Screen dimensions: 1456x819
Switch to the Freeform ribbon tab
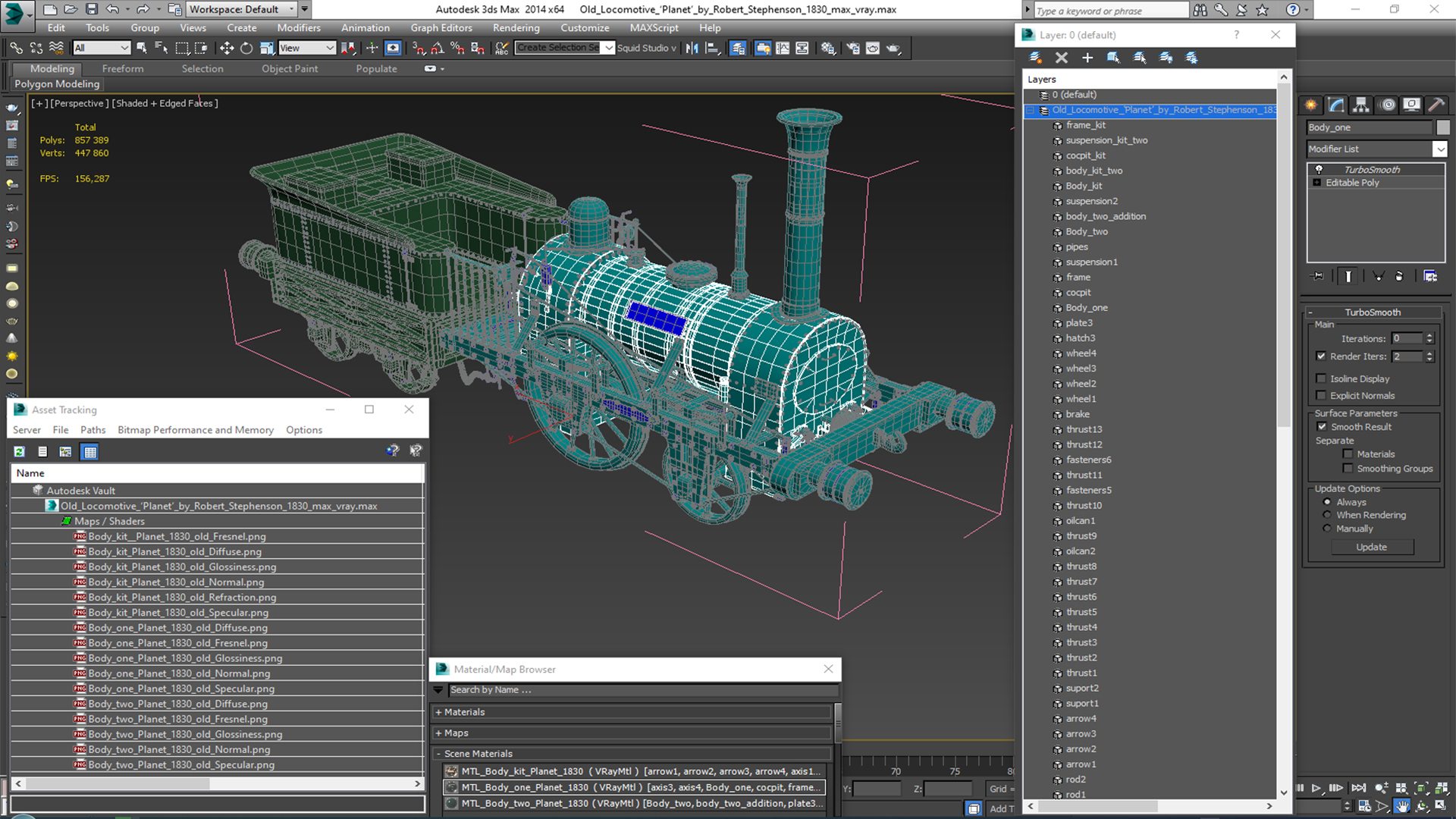pyautogui.click(x=123, y=68)
